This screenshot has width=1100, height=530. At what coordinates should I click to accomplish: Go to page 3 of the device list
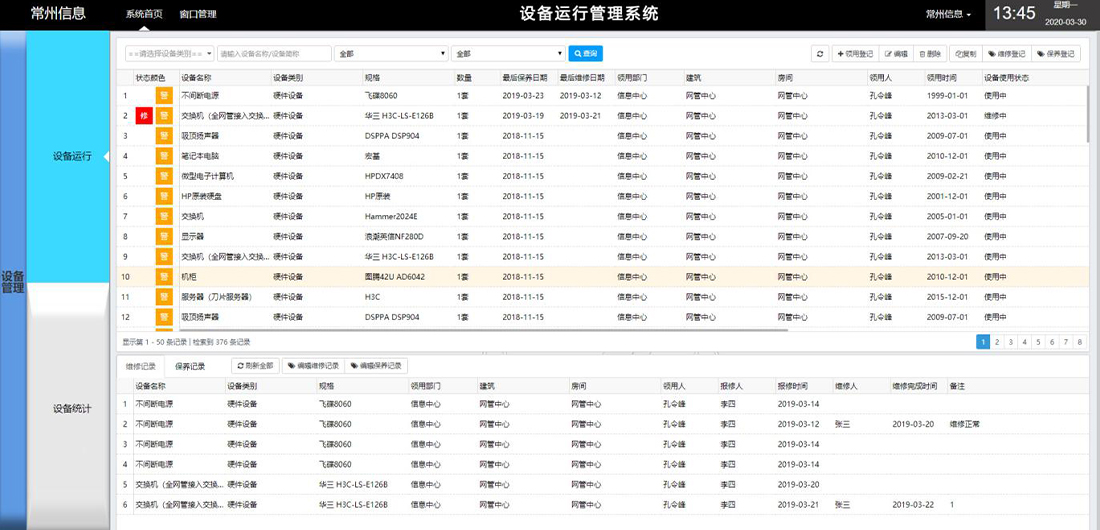coord(1011,342)
